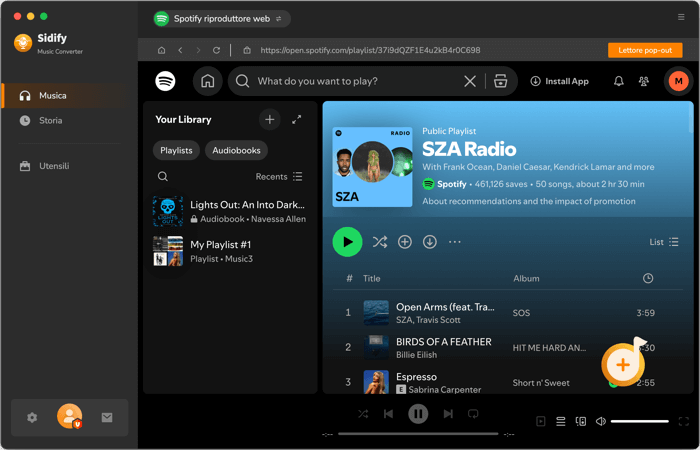The width and height of the screenshot is (700, 450).
Task: Open the mail feedback icon
Action: click(107, 417)
